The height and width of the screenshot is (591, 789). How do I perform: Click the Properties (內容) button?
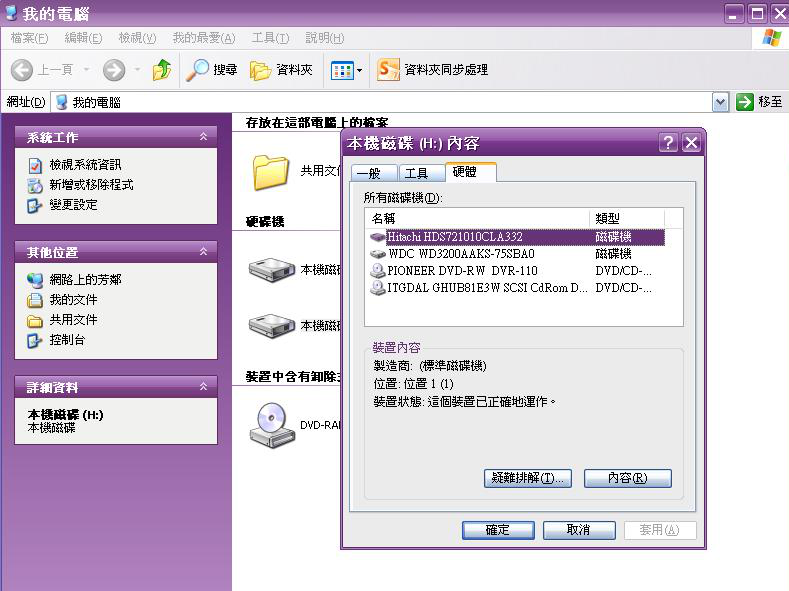(627, 478)
